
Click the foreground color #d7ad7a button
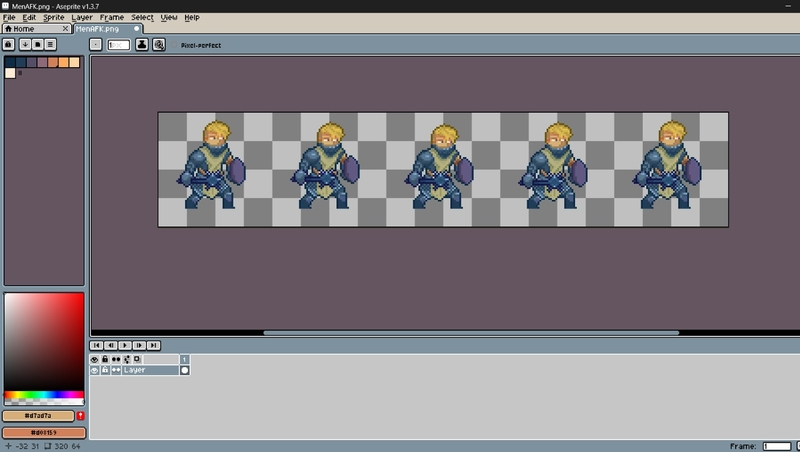pos(38,415)
